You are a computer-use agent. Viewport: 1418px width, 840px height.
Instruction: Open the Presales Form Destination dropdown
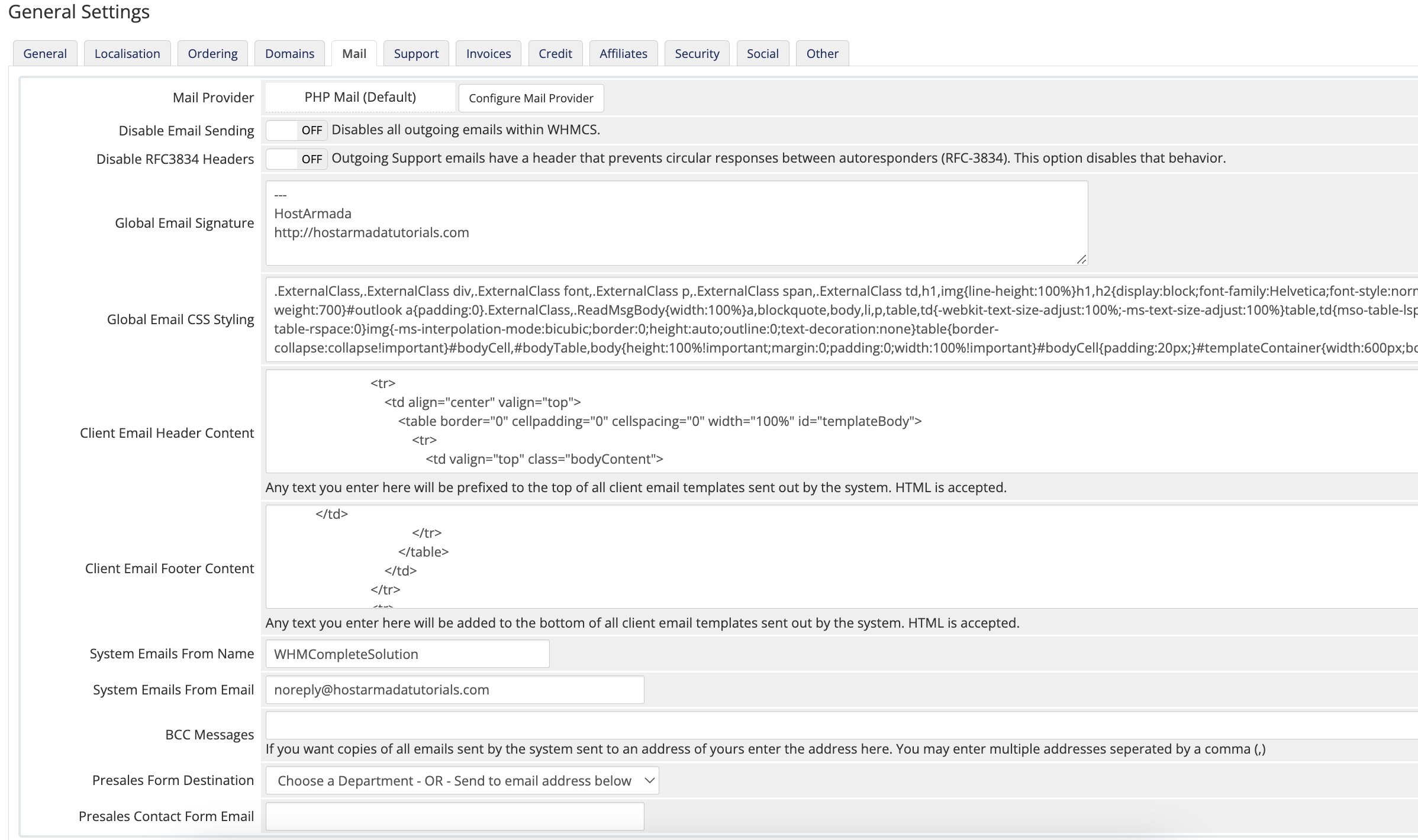pos(462,780)
